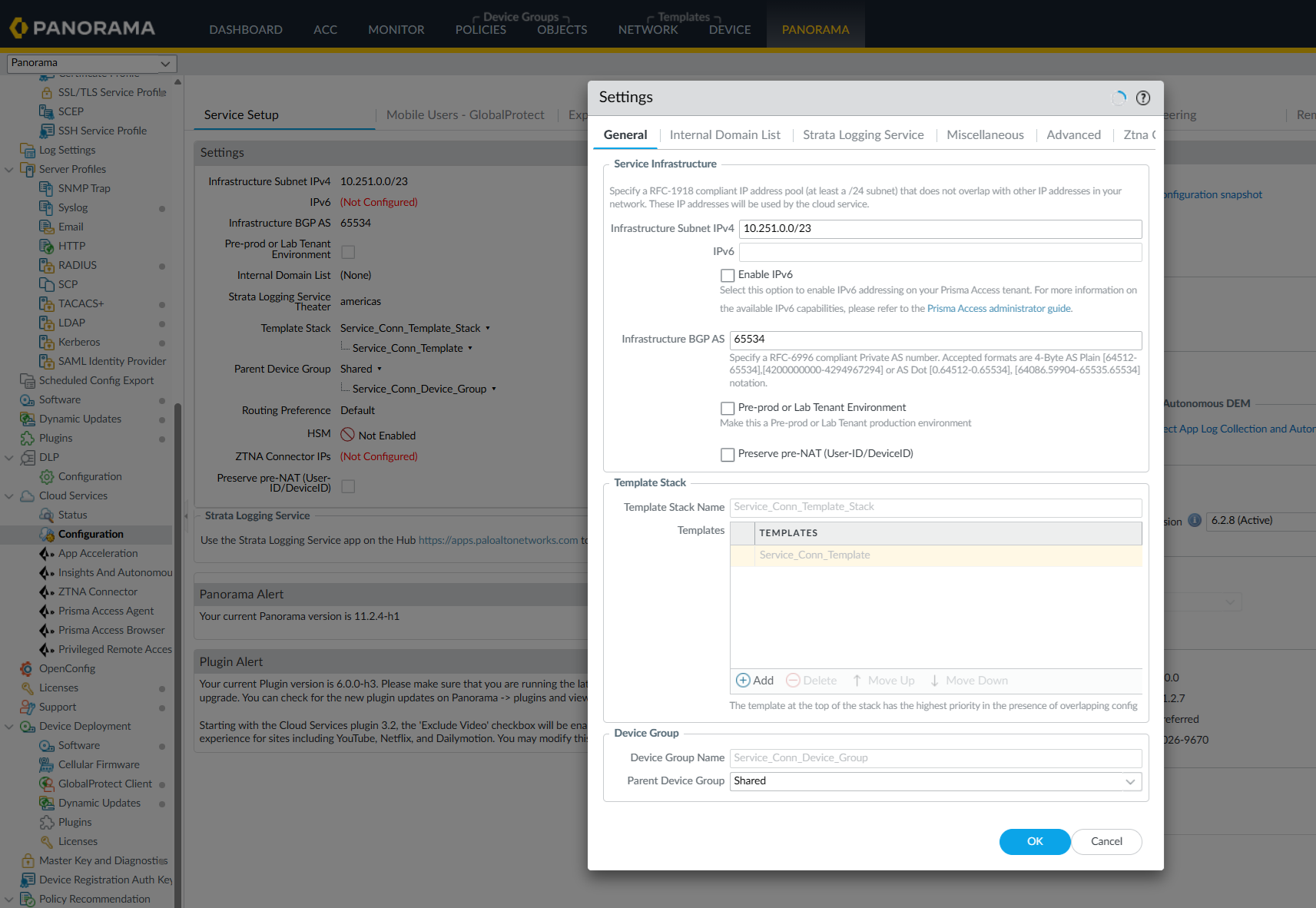Click the info icon beside 6.2.8 (Active)
The height and width of the screenshot is (908, 1316).
1195,520
